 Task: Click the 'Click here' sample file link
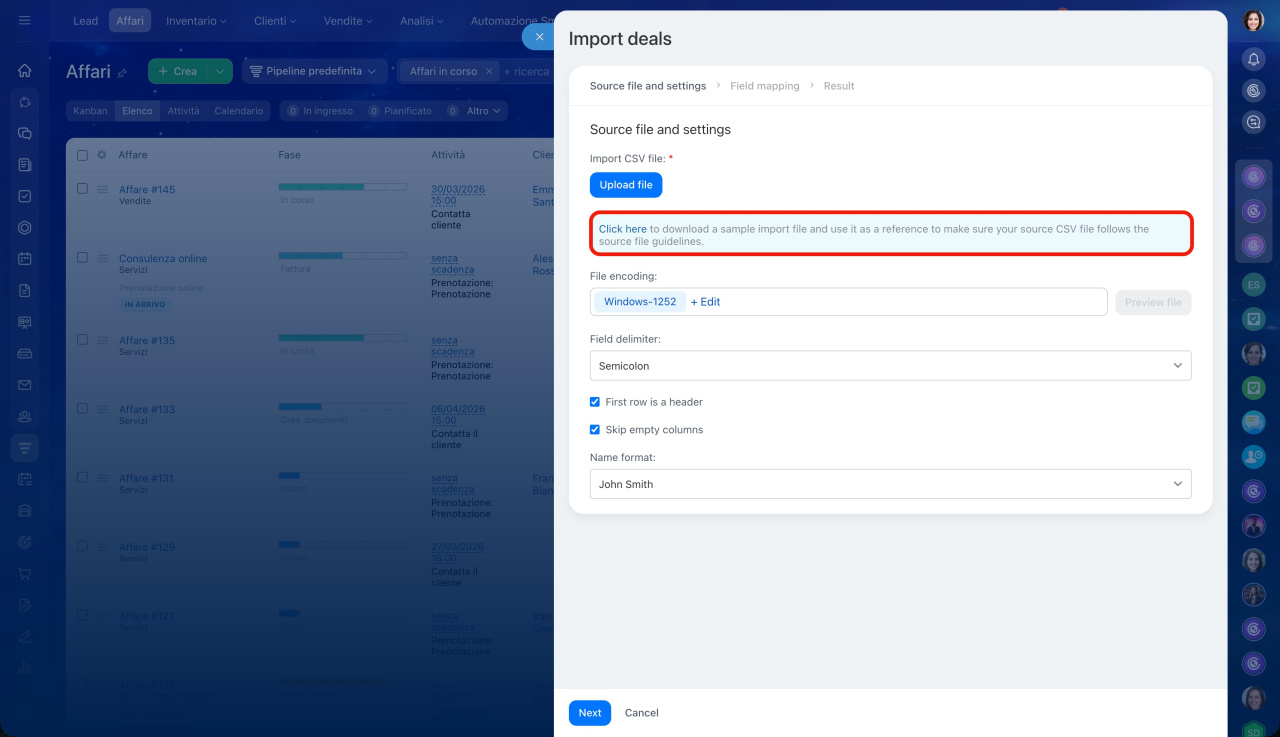(622, 229)
